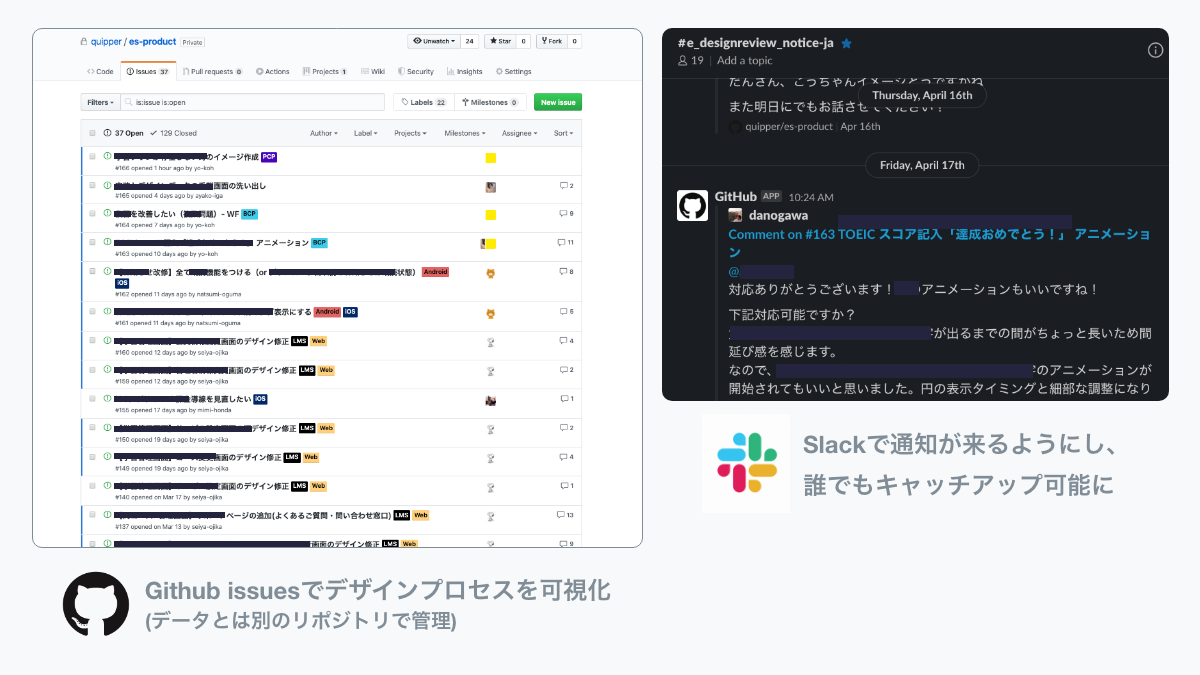The image size is (1200, 675).
Task: Click the Labels 22 button
Action: pos(422,102)
